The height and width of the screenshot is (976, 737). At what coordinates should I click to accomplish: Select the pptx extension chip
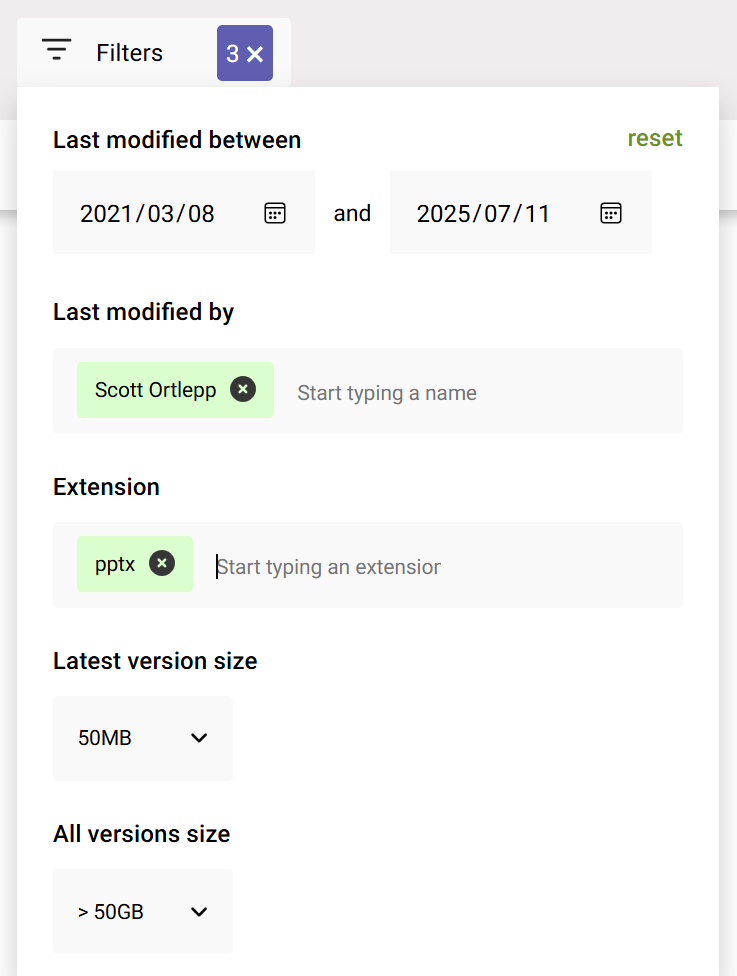[115, 563]
